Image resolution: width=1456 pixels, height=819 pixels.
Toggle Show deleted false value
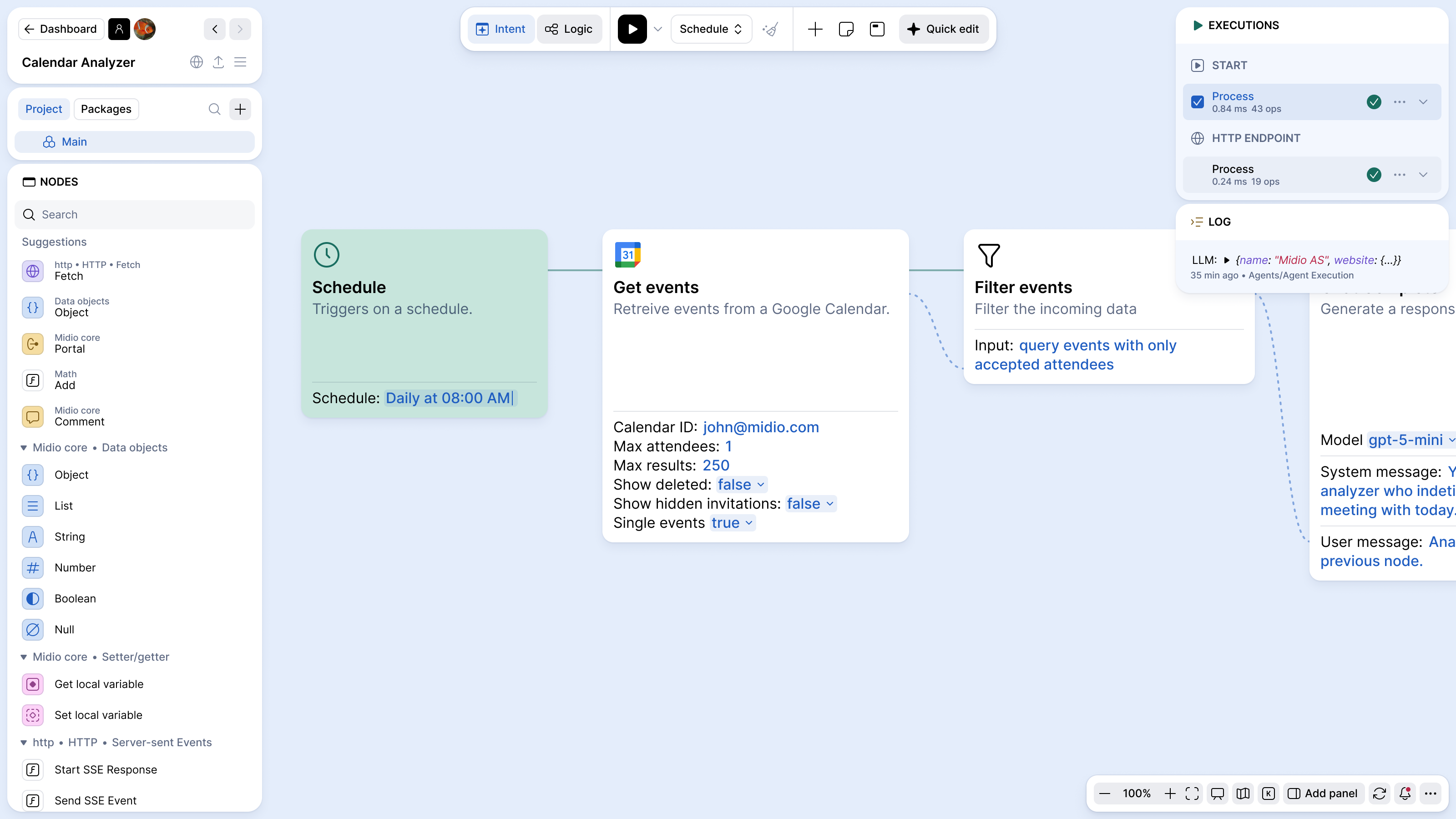pyautogui.click(x=740, y=485)
